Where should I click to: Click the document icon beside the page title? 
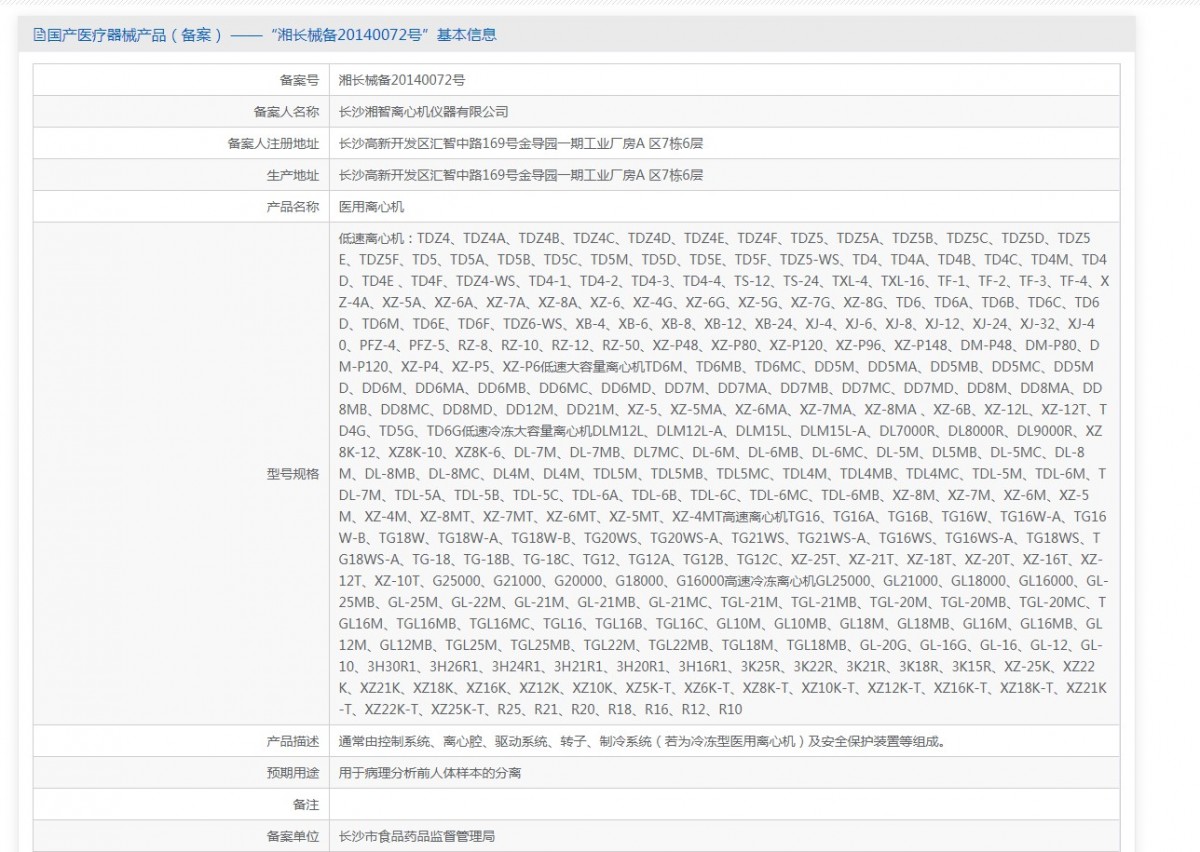[39, 35]
